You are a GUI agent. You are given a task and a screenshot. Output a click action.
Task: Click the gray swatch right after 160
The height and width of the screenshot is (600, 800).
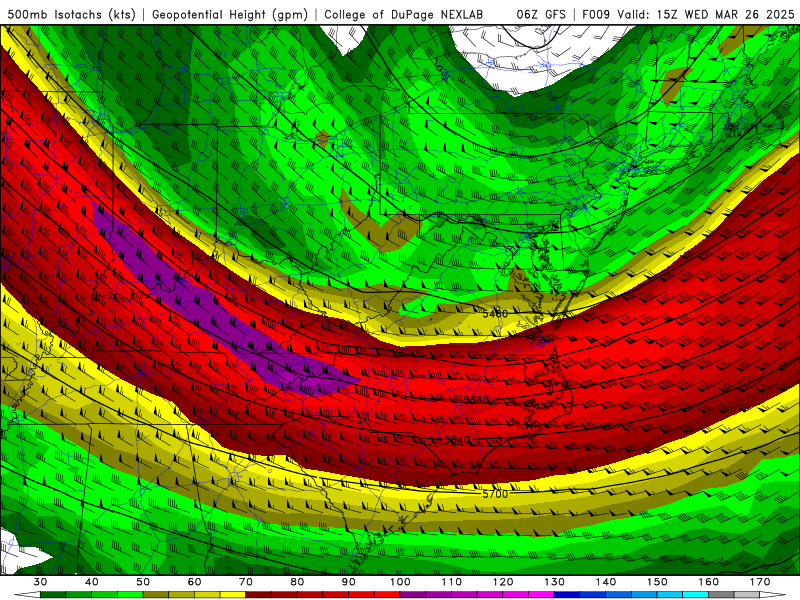pos(721,595)
